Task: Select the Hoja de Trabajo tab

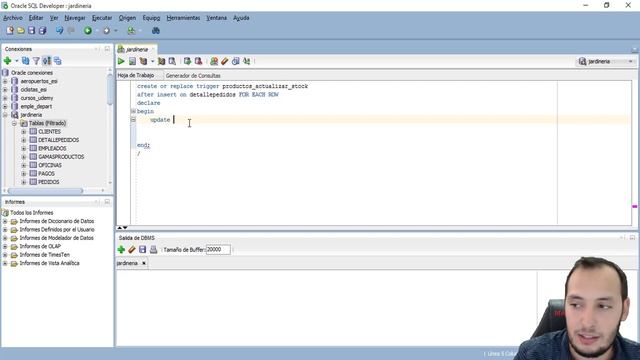Action: pyautogui.click(x=136, y=76)
